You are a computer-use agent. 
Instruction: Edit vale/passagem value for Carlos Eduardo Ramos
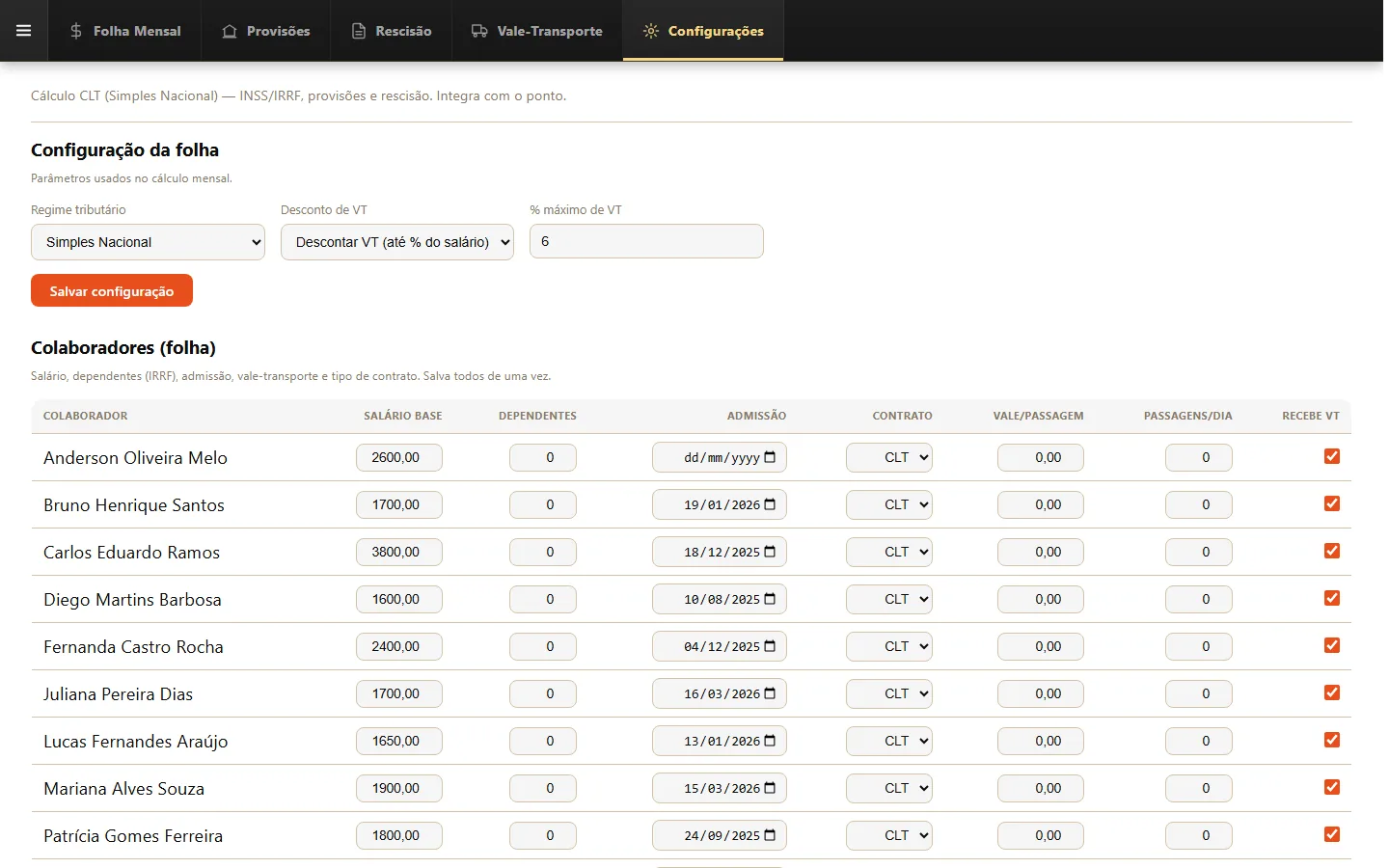pyautogui.click(x=1041, y=552)
